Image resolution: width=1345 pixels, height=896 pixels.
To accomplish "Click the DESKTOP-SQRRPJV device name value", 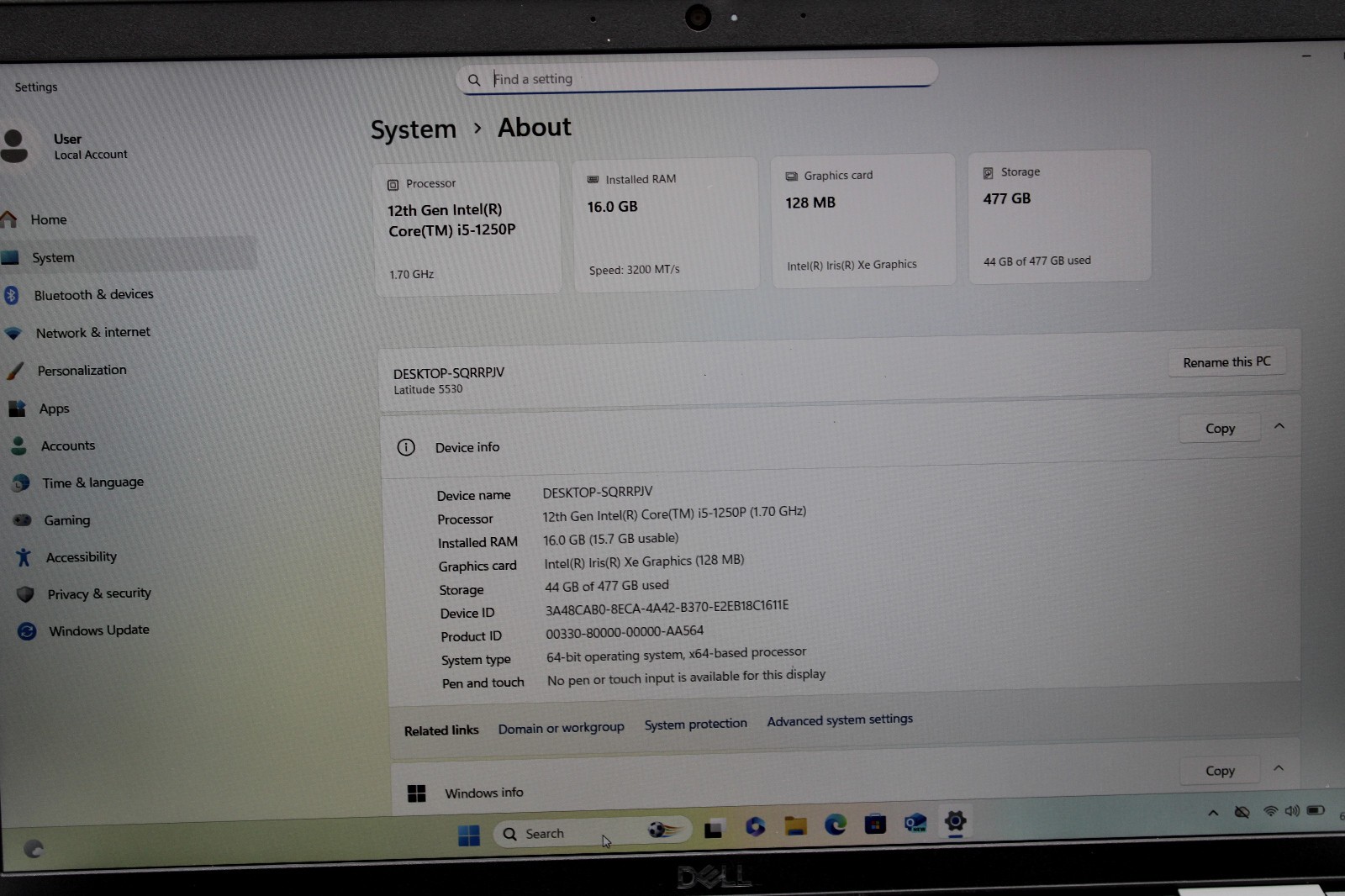I will [597, 492].
